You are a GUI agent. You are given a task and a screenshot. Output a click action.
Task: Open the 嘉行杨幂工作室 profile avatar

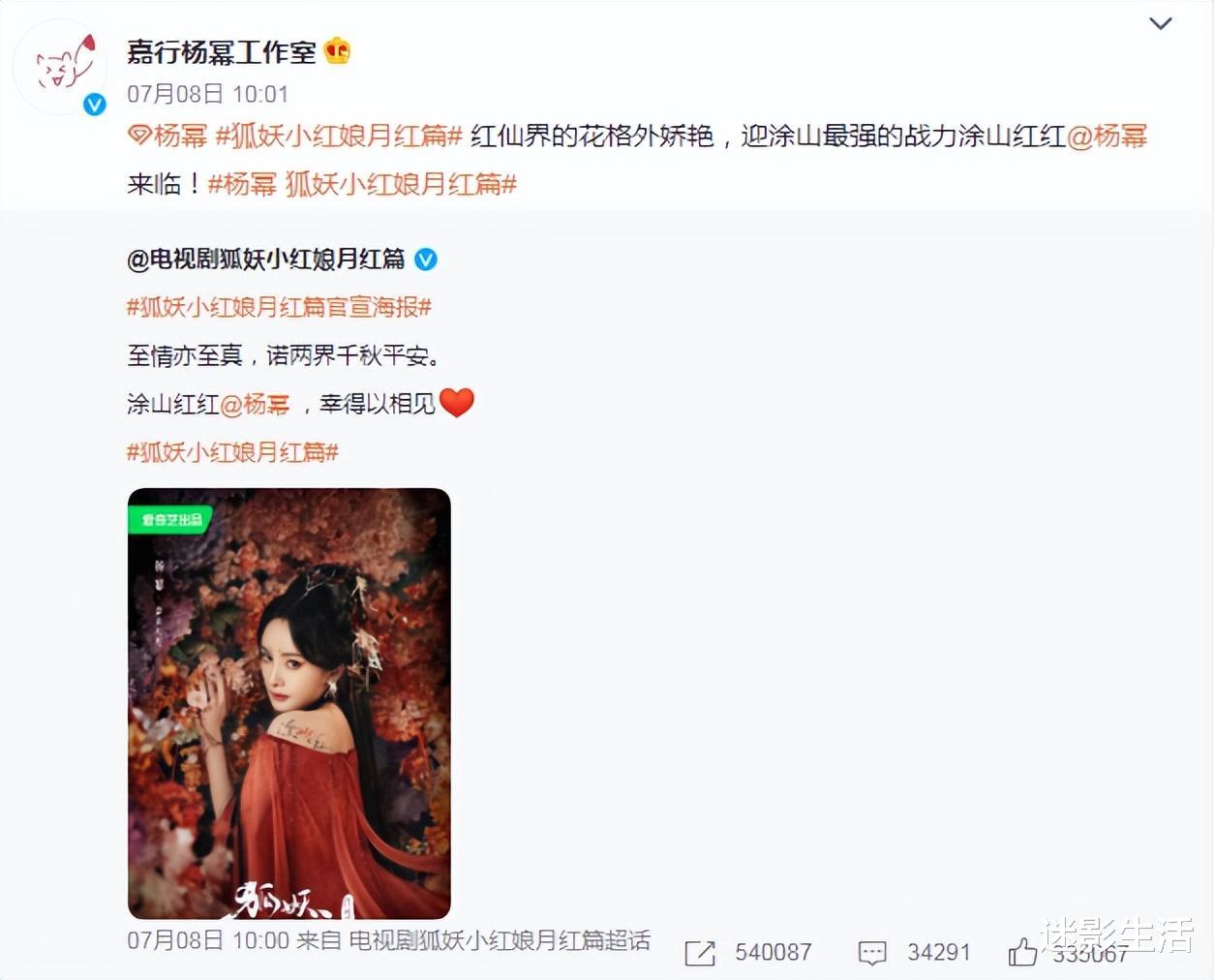click(60, 68)
